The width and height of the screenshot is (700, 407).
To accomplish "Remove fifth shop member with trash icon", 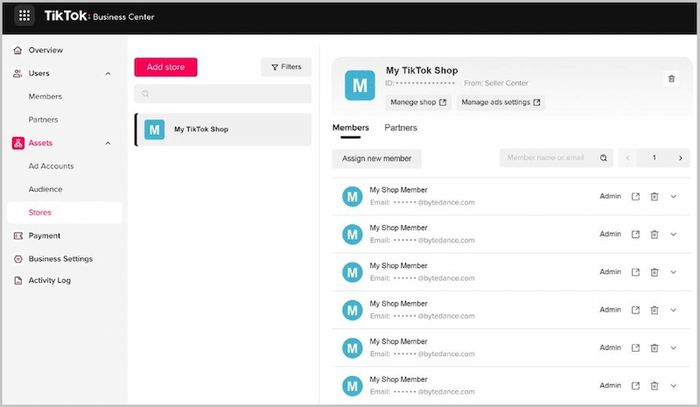I will [x=654, y=348].
